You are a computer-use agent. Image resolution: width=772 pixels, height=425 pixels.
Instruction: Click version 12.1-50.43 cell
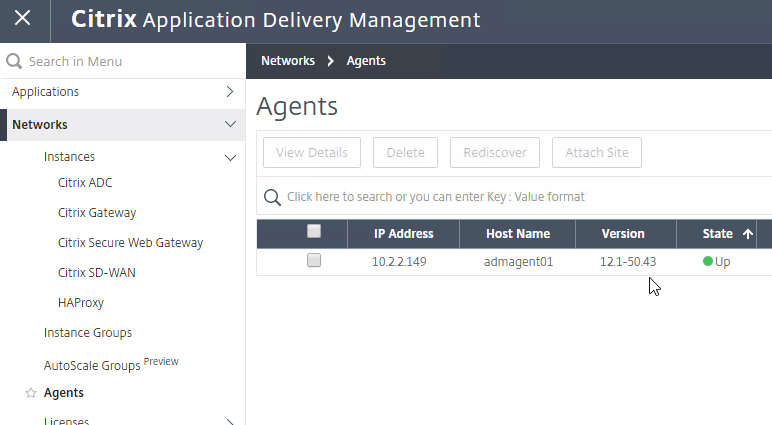(628, 262)
